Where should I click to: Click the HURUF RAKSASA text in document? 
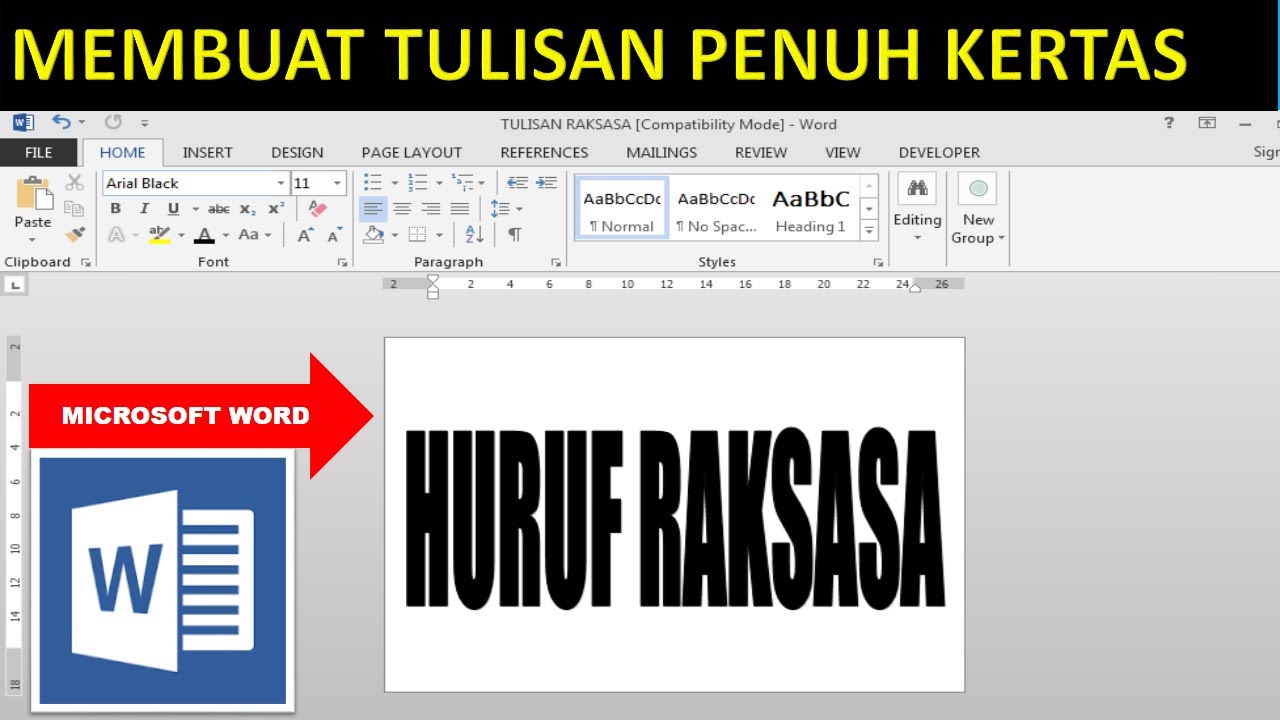[x=675, y=518]
